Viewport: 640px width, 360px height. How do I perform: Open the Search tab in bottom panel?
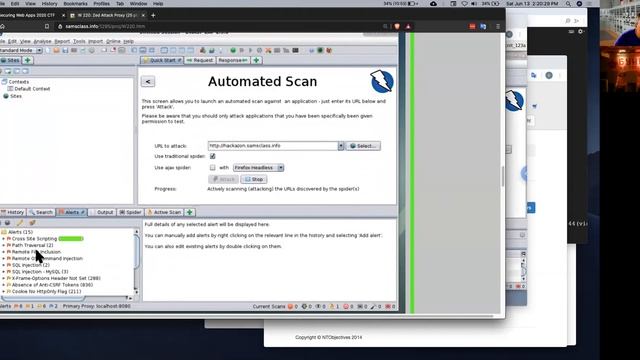point(41,212)
